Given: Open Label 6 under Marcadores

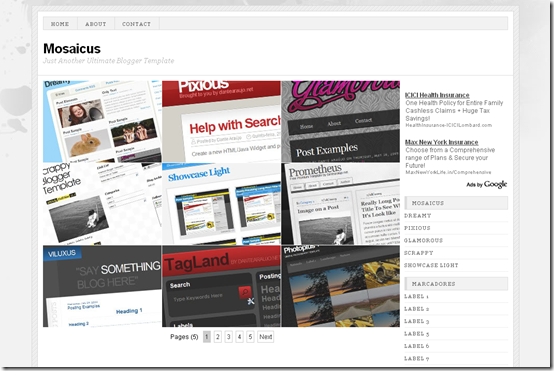Looking at the screenshot, I should pyautogui.click(x=417, y=346).
